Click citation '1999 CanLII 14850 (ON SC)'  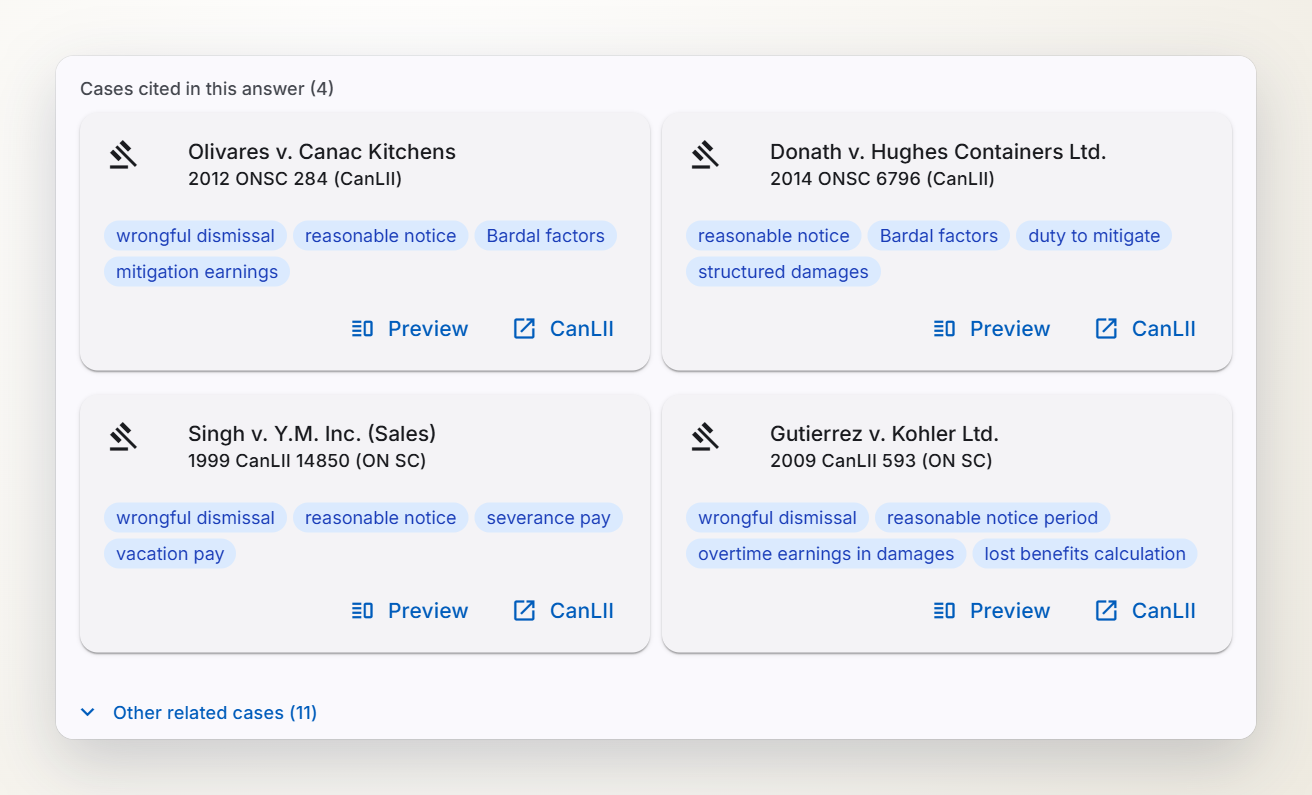307,461
